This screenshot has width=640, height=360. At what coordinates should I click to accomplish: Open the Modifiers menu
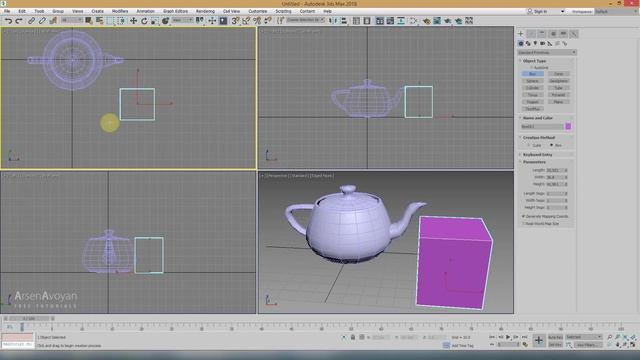click(x=120, y=11)
